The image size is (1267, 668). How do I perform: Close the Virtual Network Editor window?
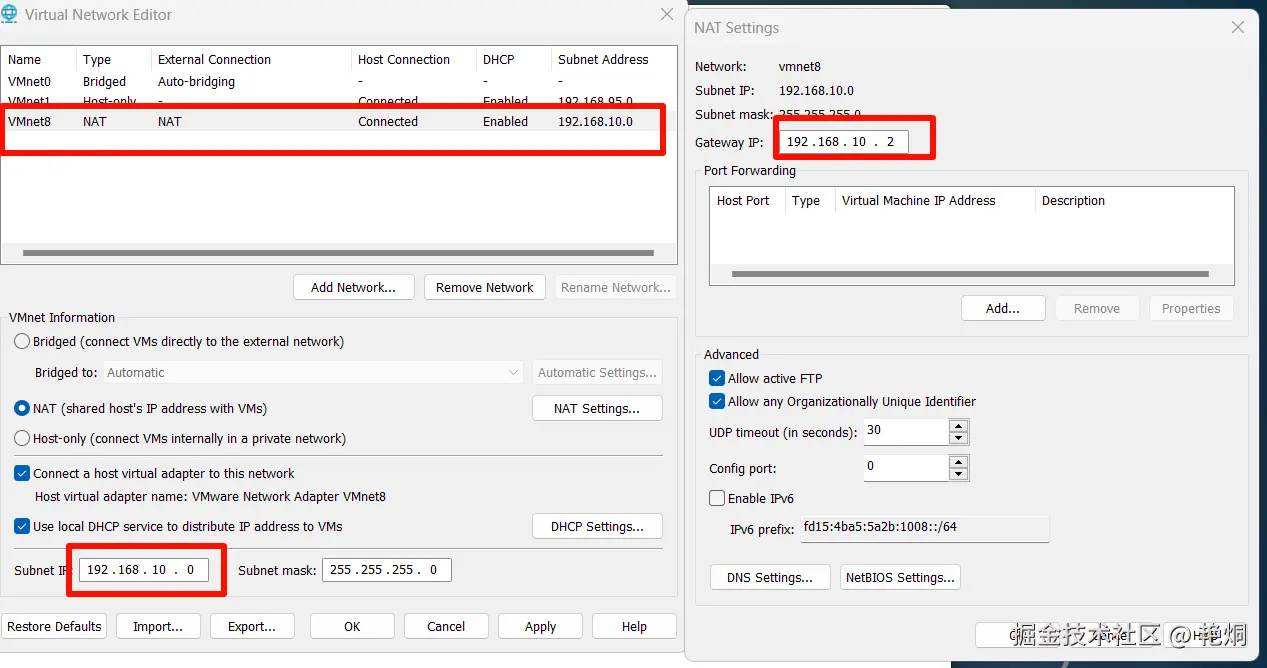click(667, 14)
